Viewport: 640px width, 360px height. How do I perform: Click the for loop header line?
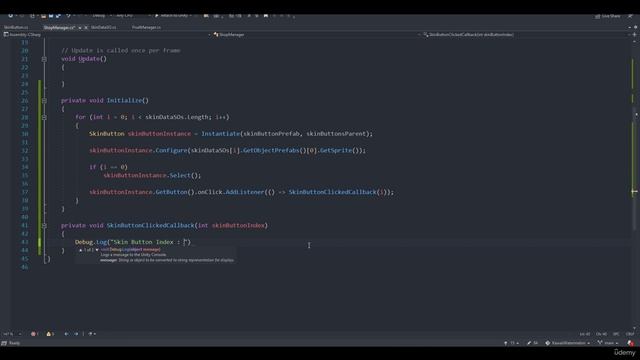tap(152, 117)
